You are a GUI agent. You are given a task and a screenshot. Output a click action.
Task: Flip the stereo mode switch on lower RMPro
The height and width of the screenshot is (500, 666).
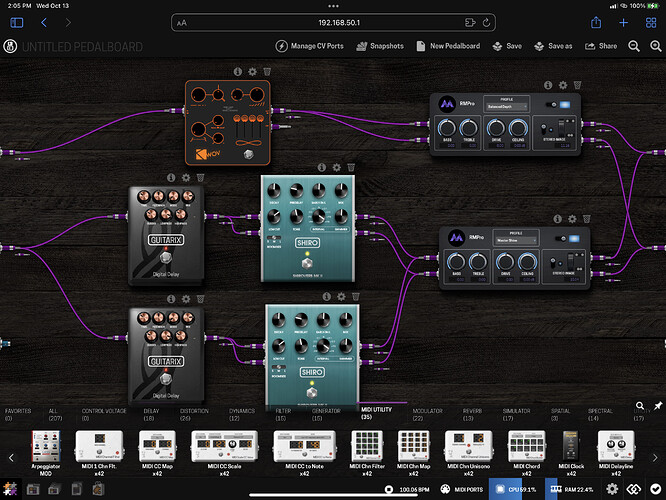(553, 262)
